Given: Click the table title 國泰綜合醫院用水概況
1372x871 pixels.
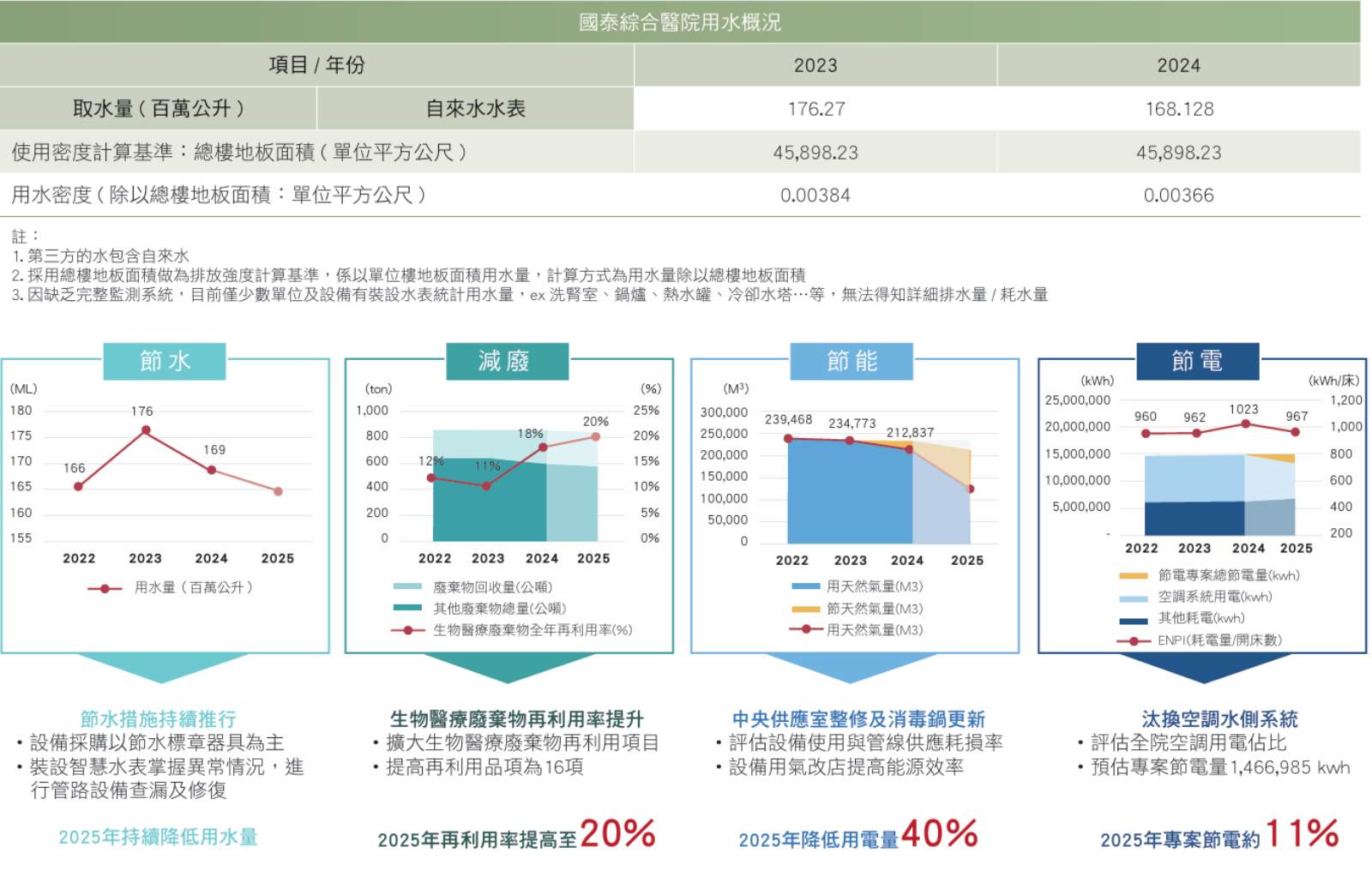Looking at the screenshot, I should [679, 22].
